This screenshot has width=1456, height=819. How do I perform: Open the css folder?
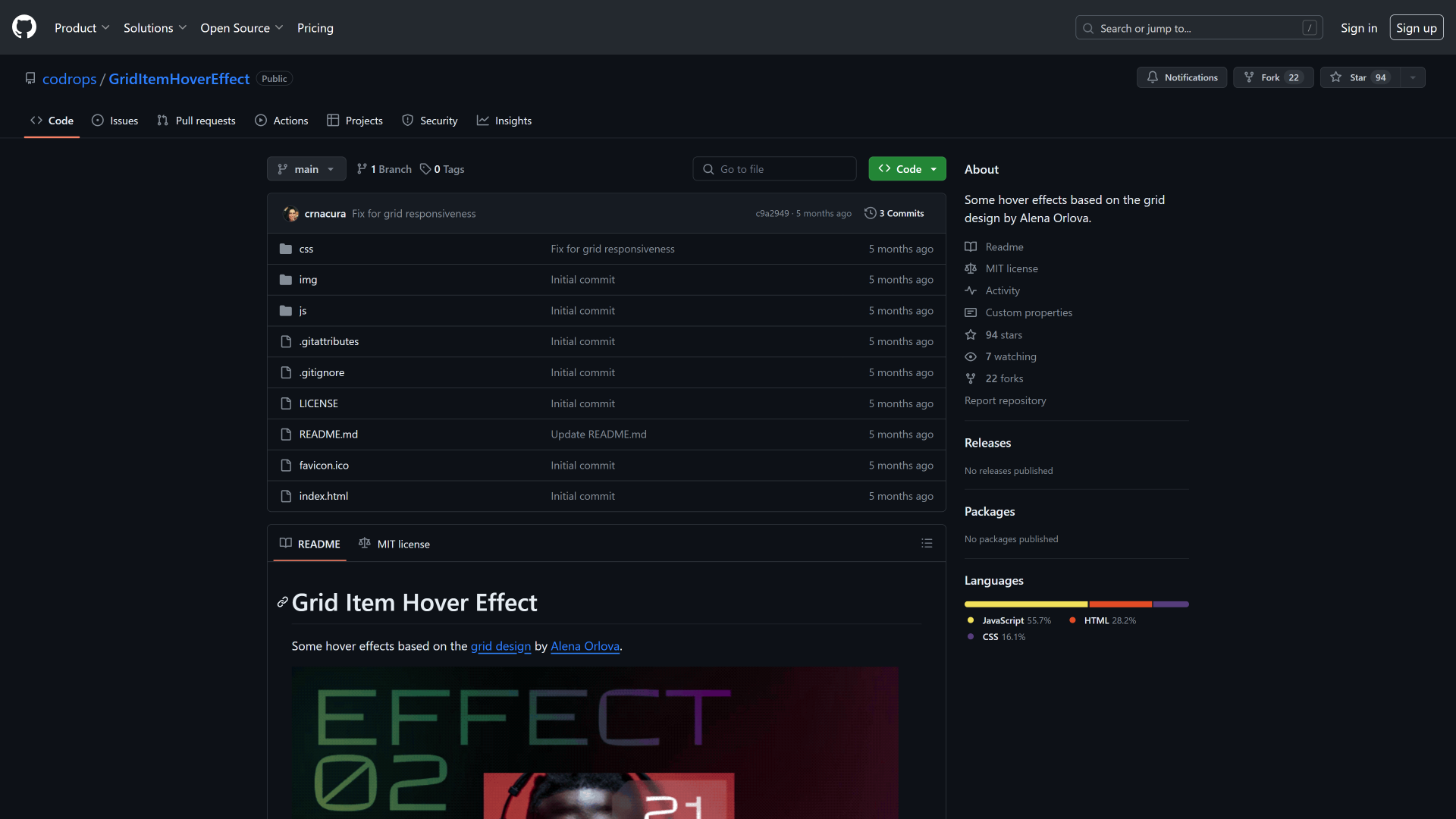coord(306,249)
